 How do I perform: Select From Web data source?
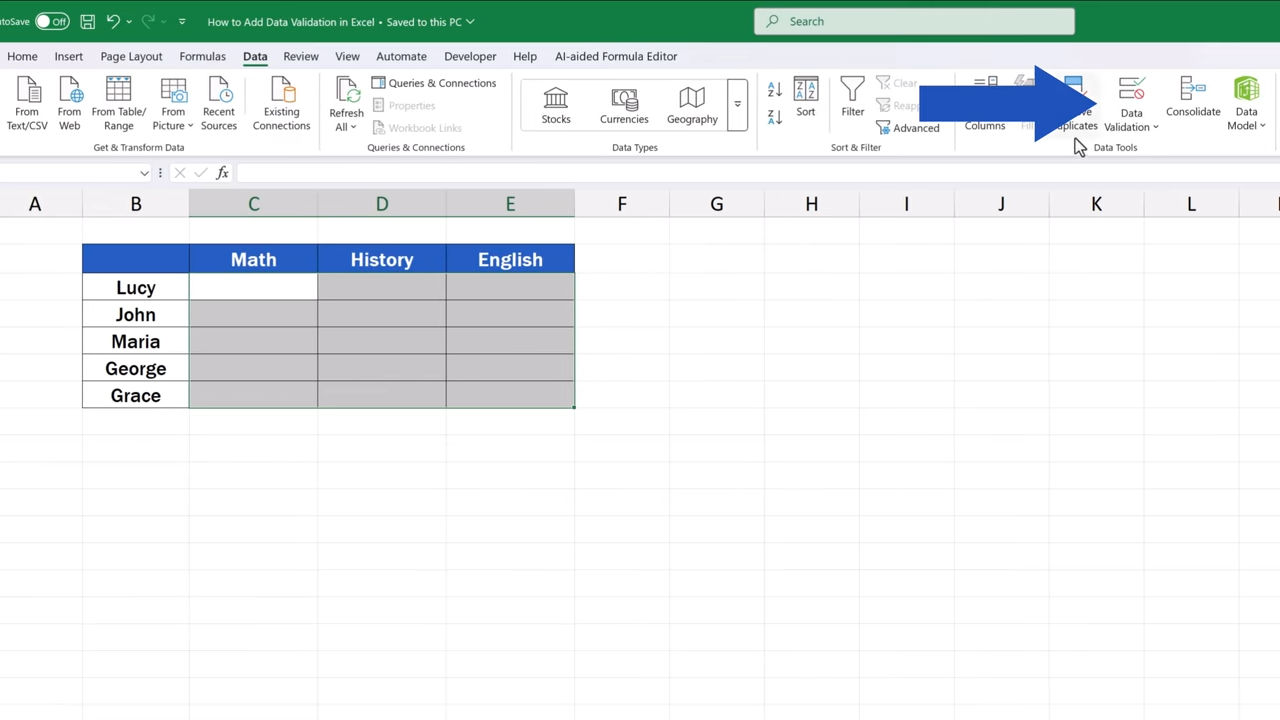(69, 105)
